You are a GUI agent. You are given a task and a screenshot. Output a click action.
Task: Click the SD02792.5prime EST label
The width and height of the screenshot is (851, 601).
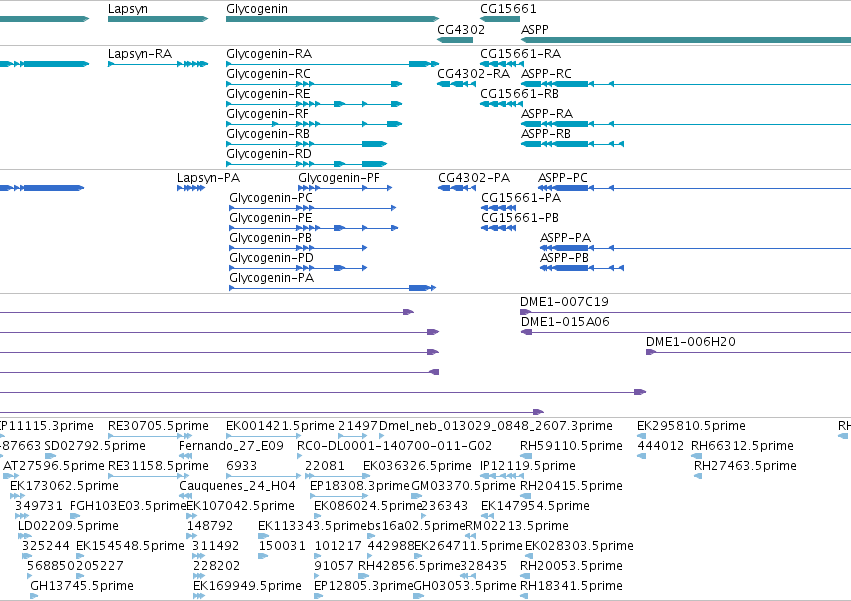(x=95, y=446)
